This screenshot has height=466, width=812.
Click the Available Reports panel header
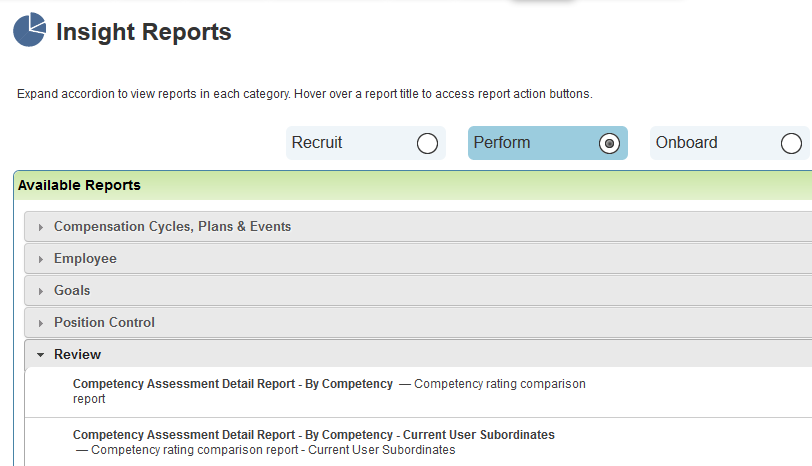coord(413,185)
